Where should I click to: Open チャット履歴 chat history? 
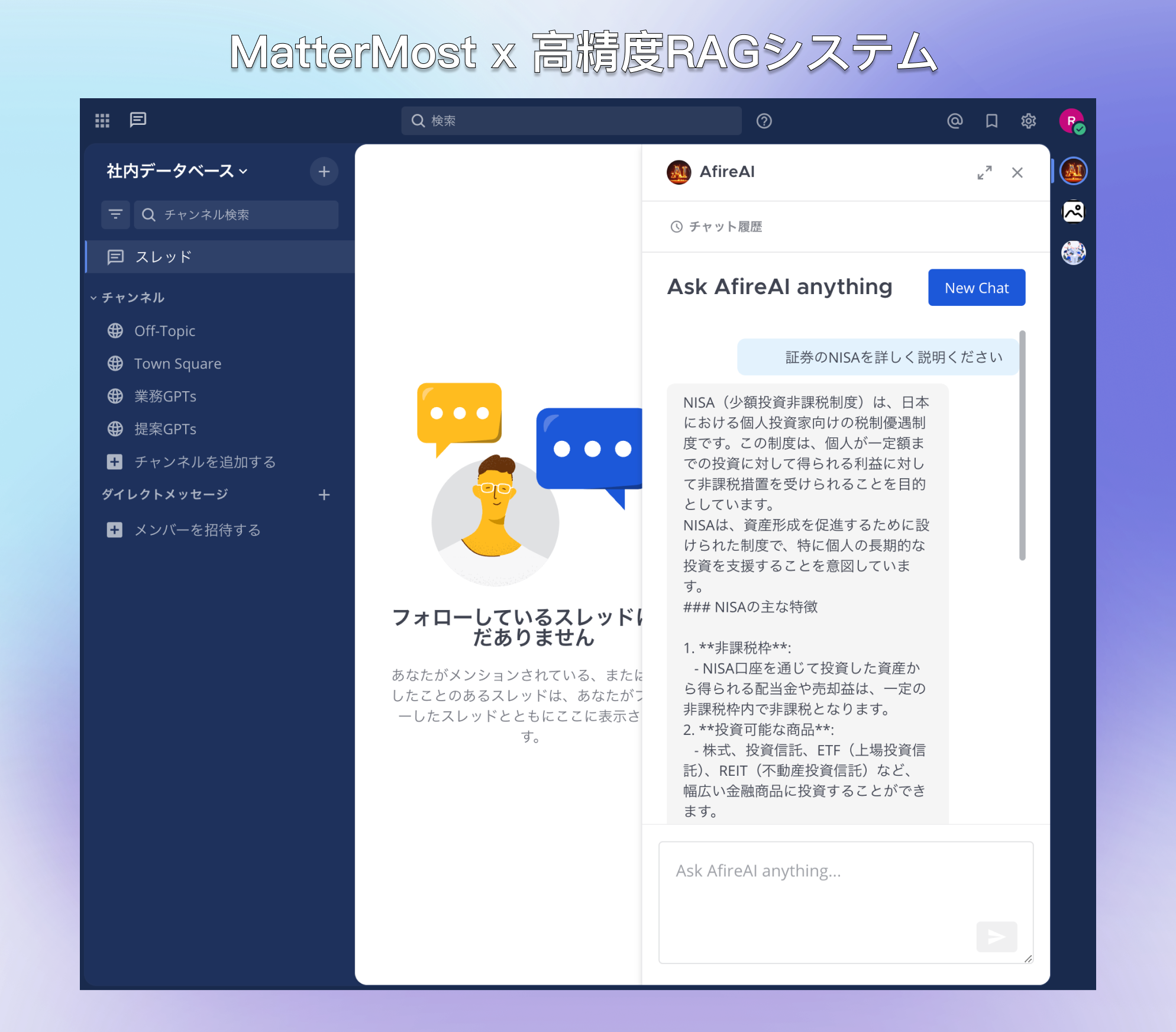(716, 227)
